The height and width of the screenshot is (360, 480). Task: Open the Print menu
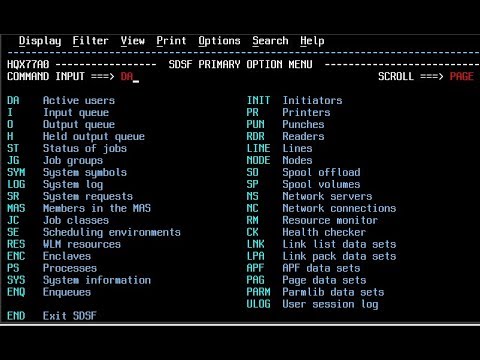171,41
